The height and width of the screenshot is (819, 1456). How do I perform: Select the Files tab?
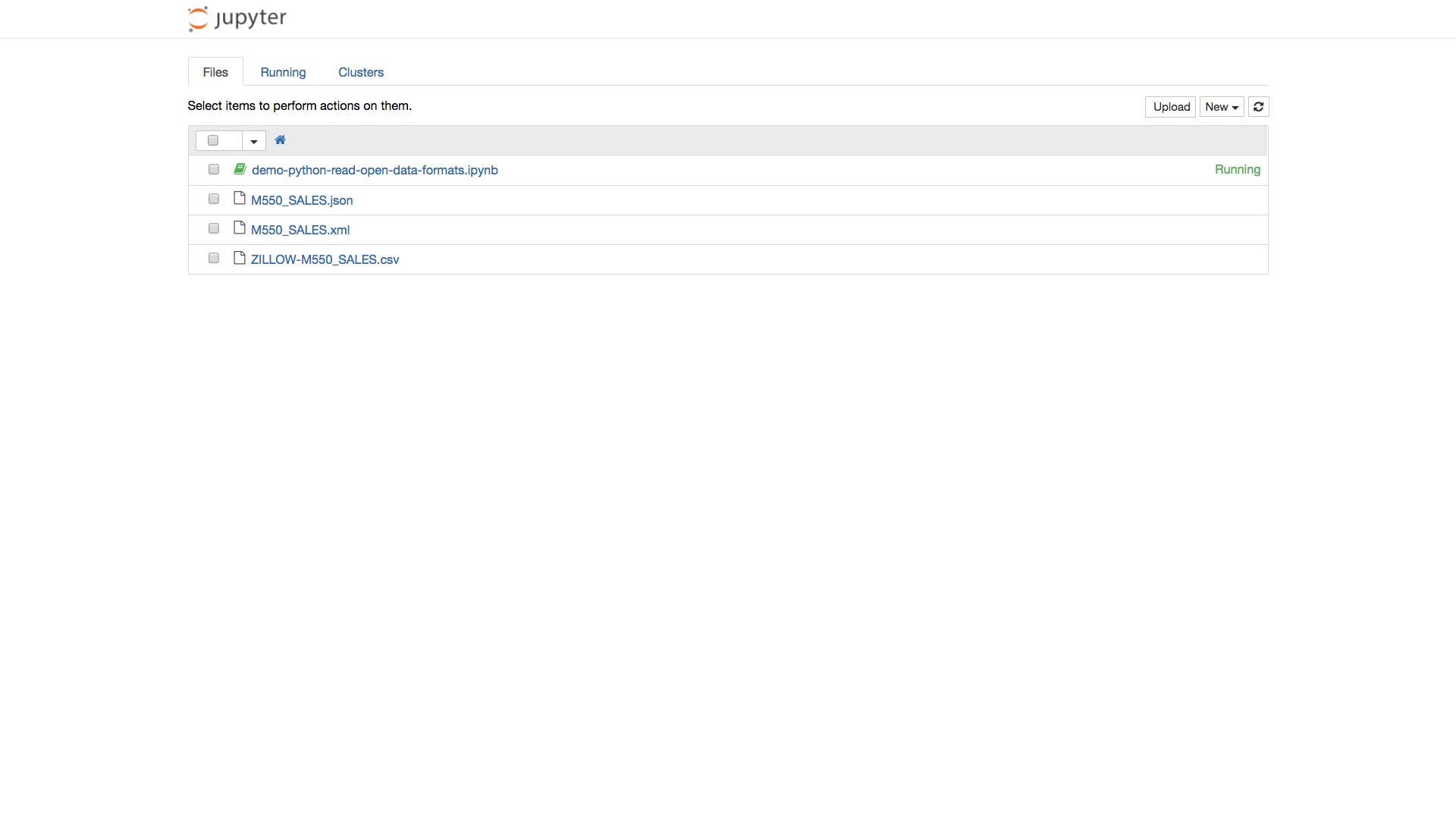click(215, 72)
